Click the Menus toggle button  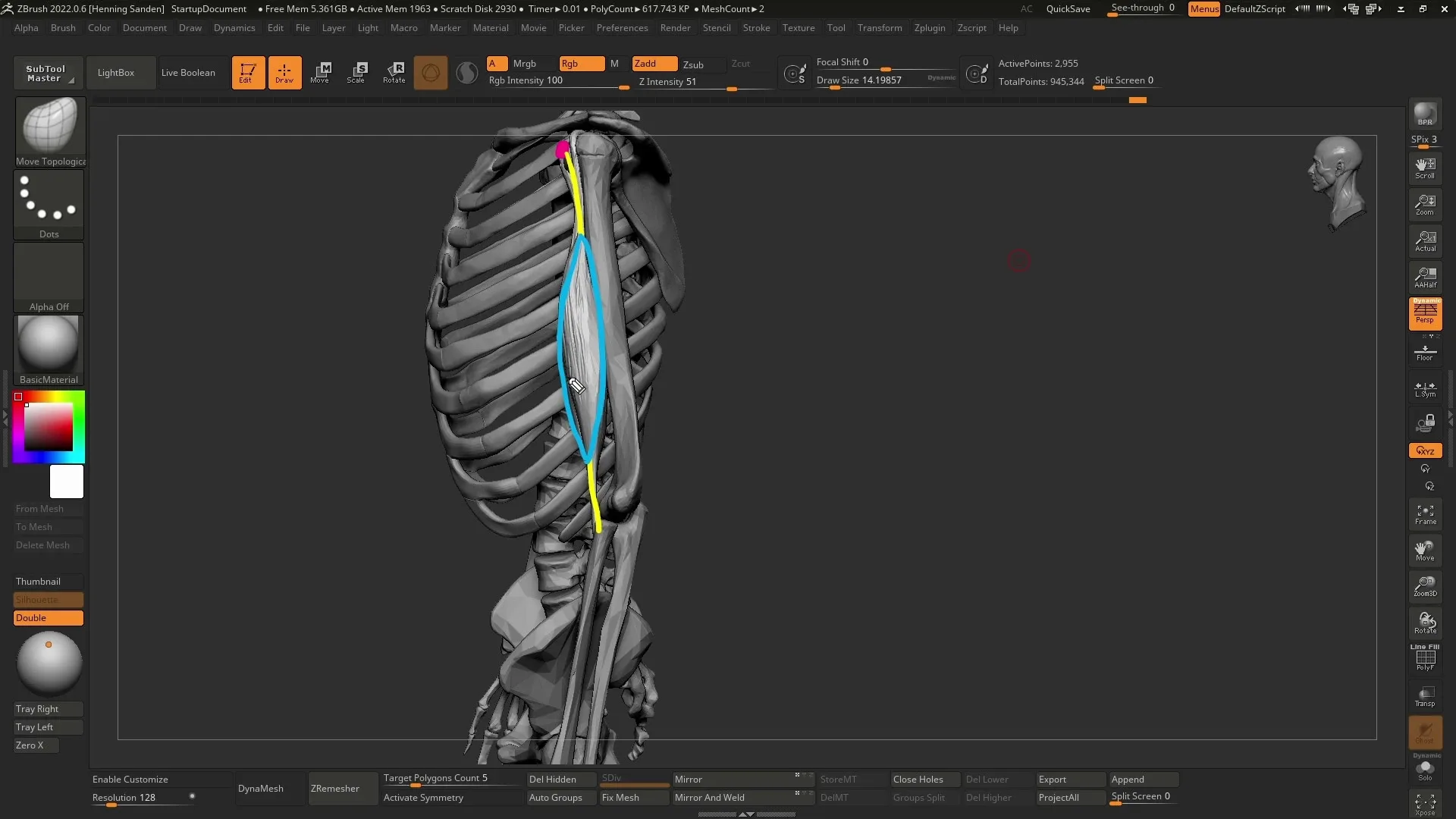click(x=1204, y=9)
